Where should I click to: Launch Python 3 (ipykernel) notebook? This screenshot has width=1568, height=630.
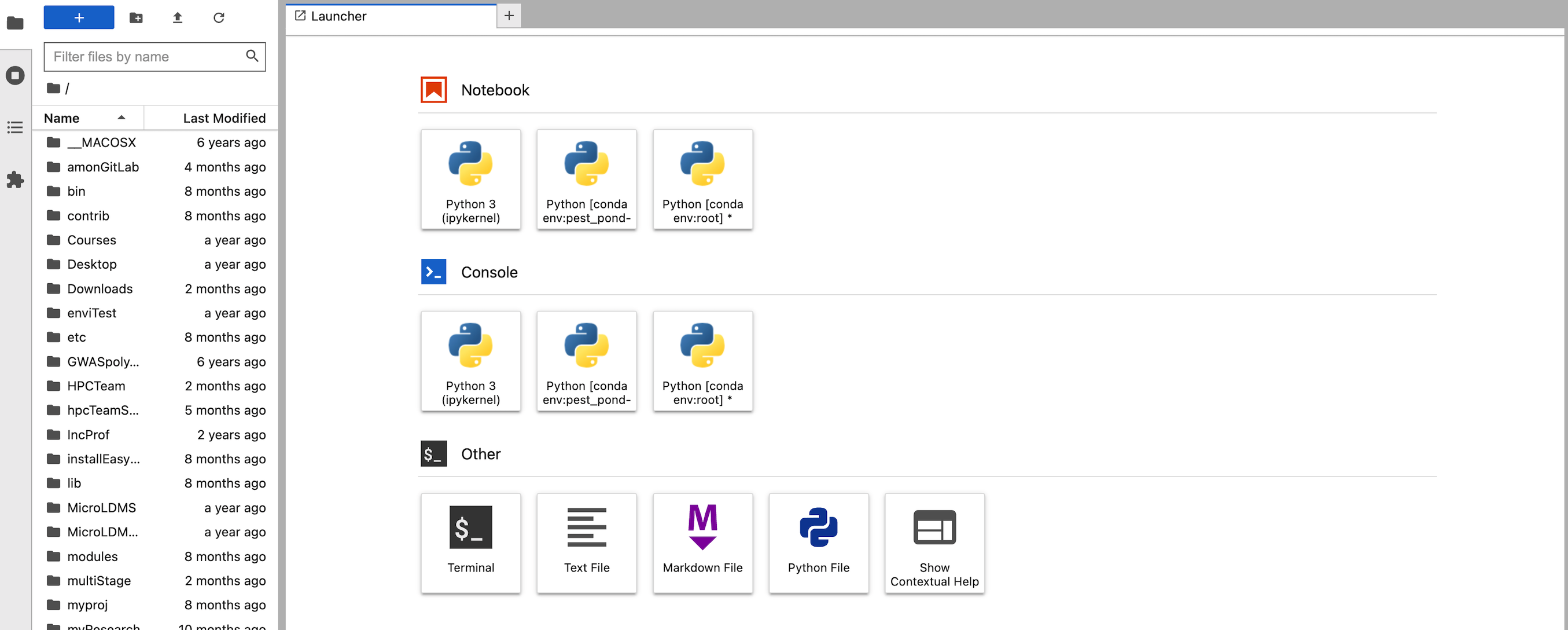click(470, 180)
